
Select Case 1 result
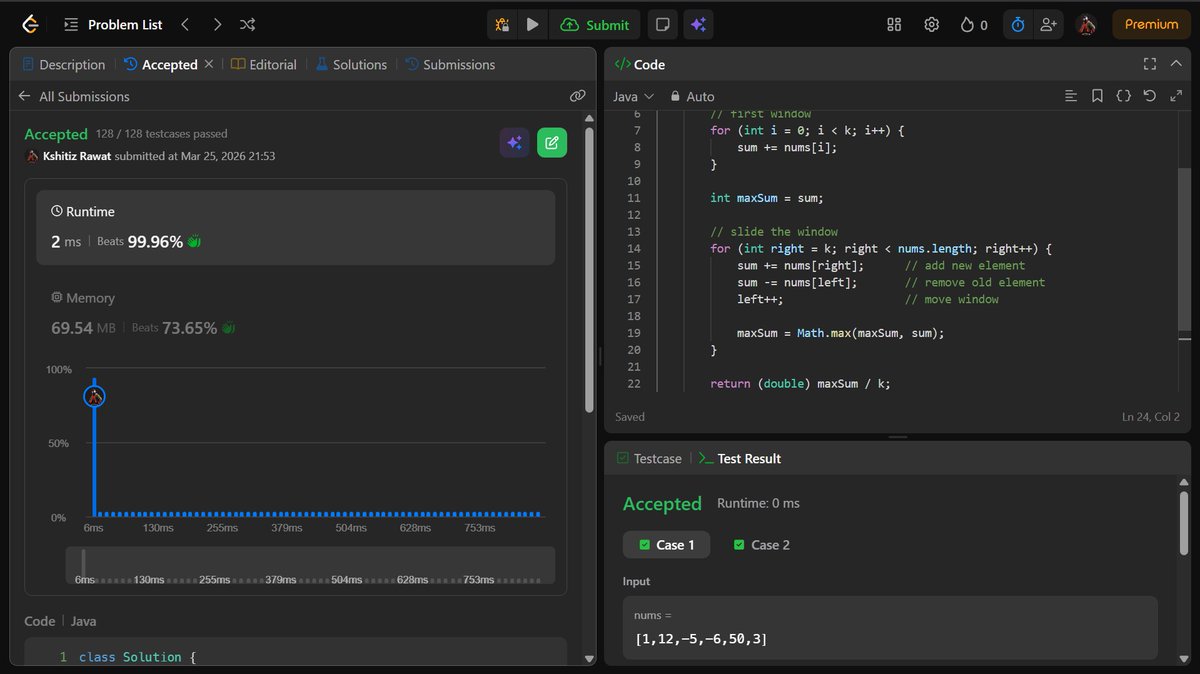click(x=666, y=544)
